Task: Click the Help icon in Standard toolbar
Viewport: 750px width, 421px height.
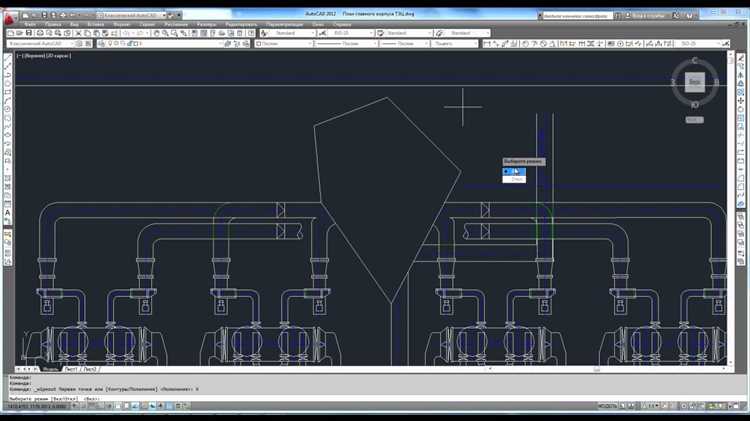Action: 251,33
